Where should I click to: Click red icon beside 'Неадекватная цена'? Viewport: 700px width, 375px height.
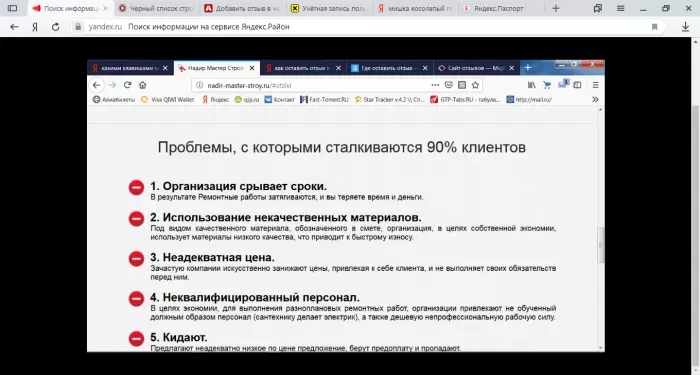(136, 259)
